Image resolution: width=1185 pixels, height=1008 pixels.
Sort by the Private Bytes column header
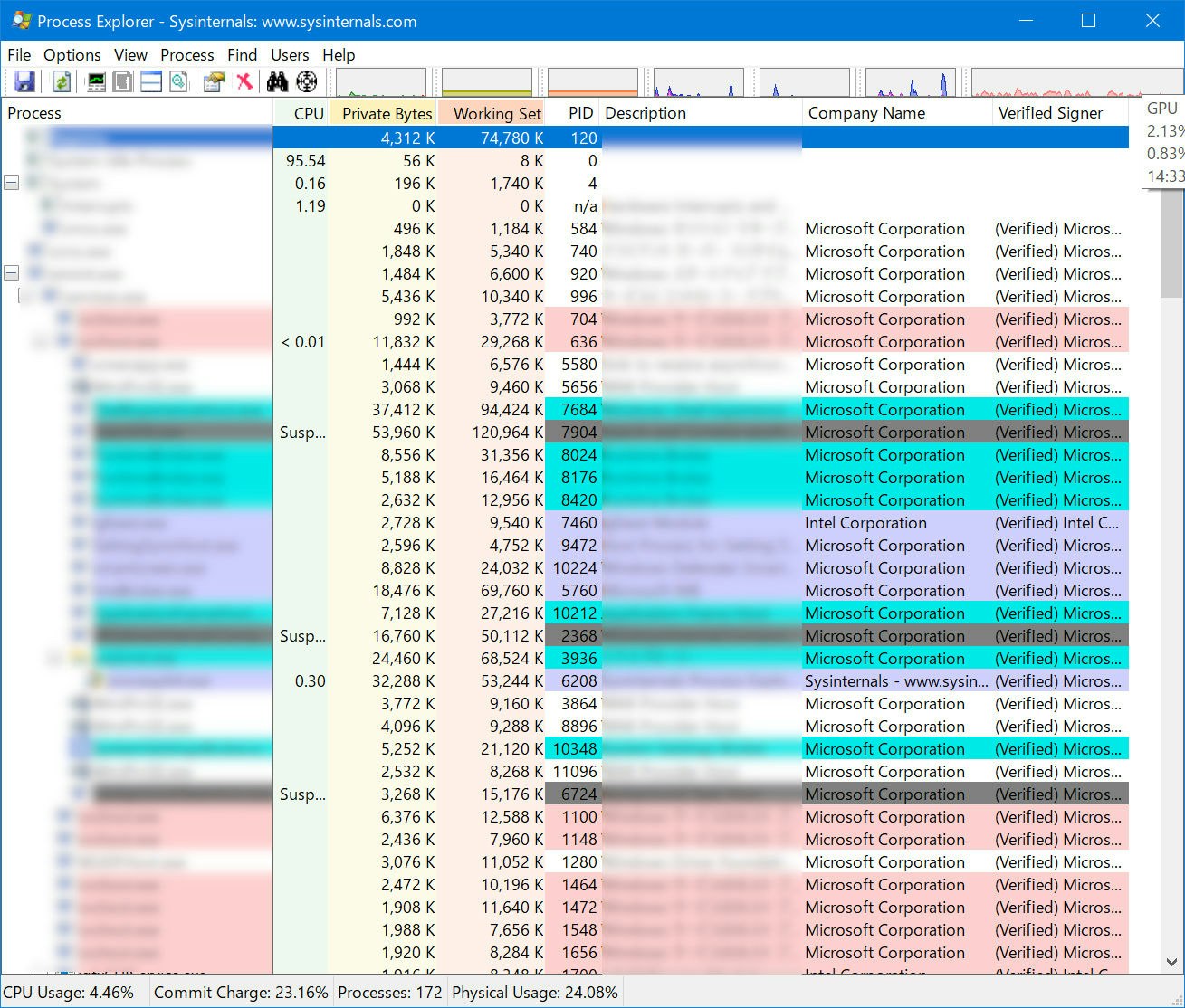click(x=382, y=113)
